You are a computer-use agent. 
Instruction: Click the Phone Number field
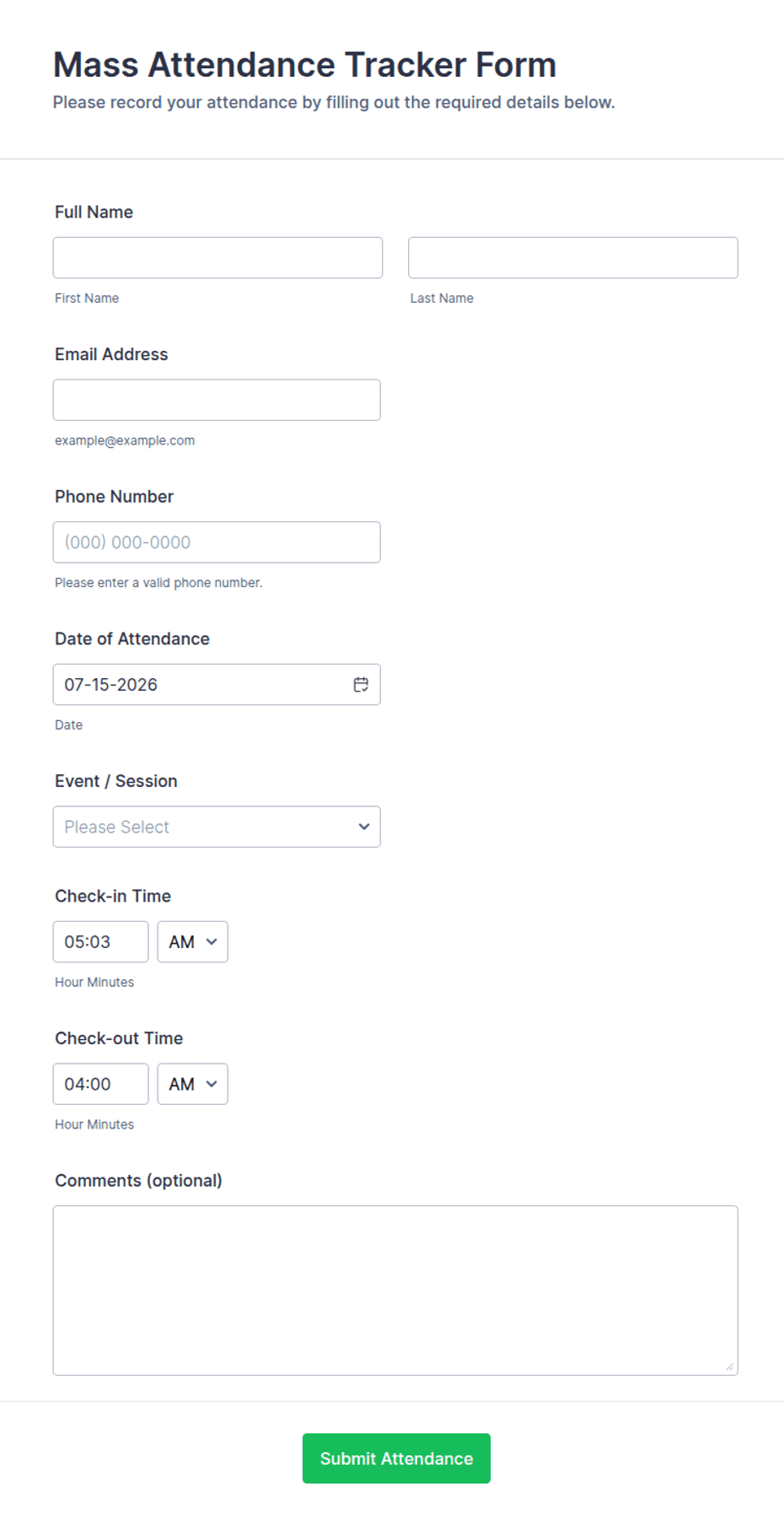coord(217,542)
